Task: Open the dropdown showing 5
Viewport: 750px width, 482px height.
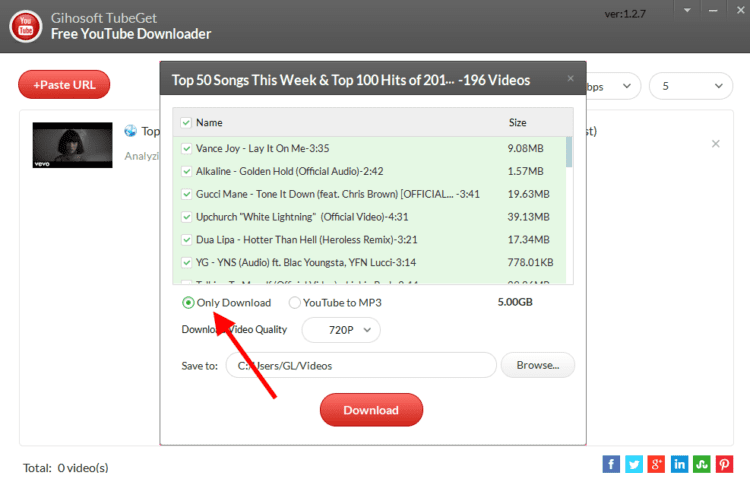Action: click(x=691, y=86)
